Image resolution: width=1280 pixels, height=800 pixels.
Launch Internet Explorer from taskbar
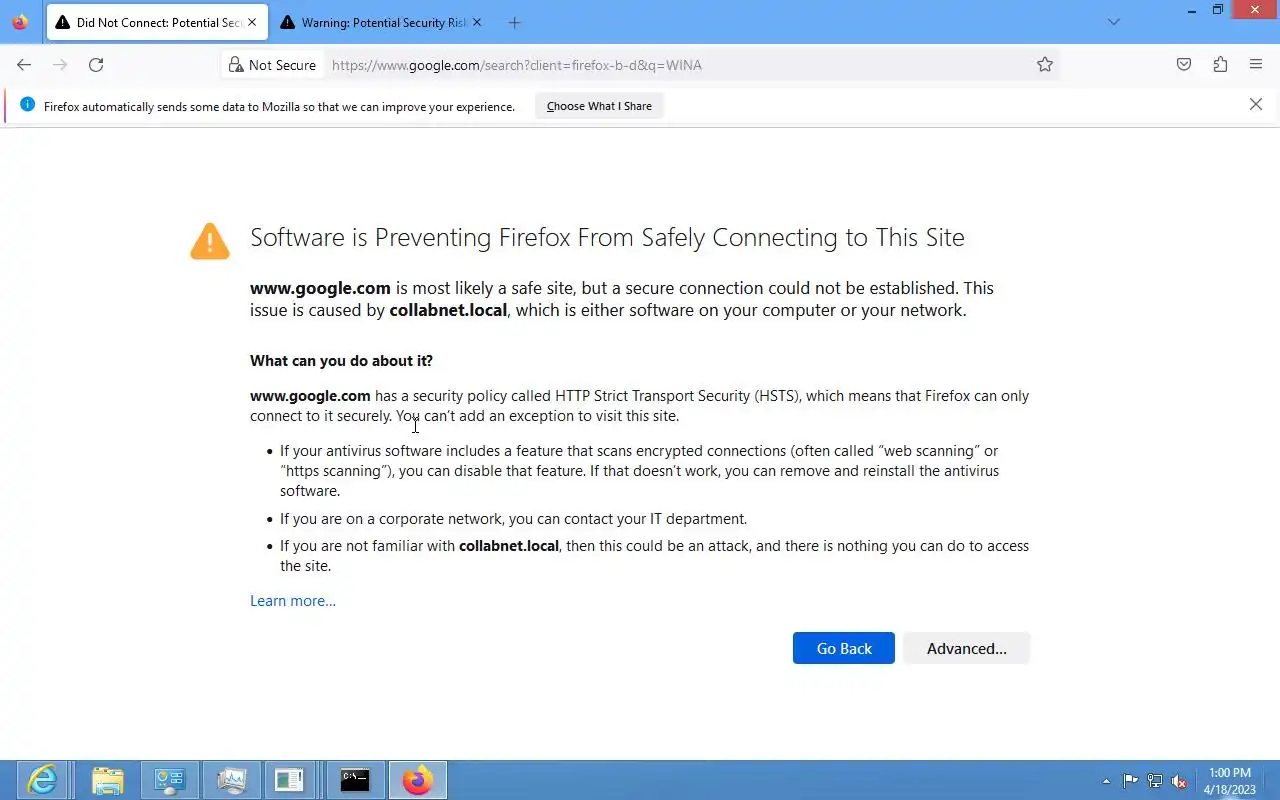42,780
